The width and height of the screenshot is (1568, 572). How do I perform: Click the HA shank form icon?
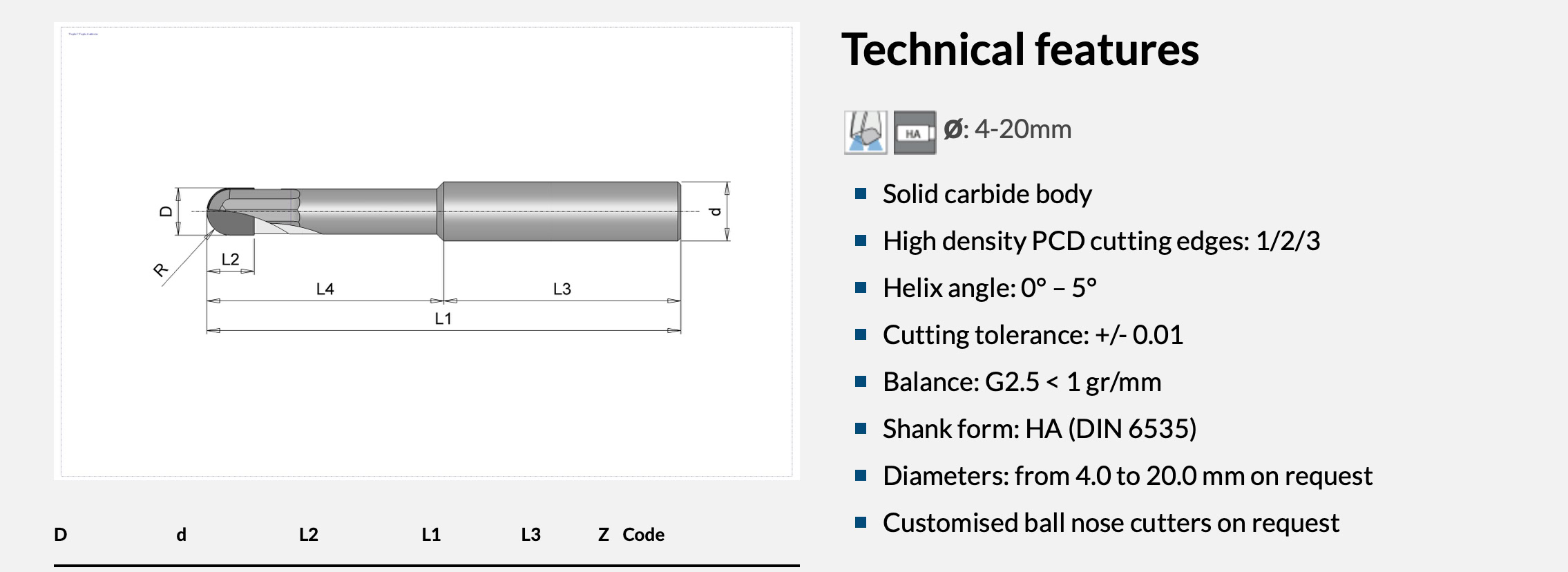tap(915, 133)
